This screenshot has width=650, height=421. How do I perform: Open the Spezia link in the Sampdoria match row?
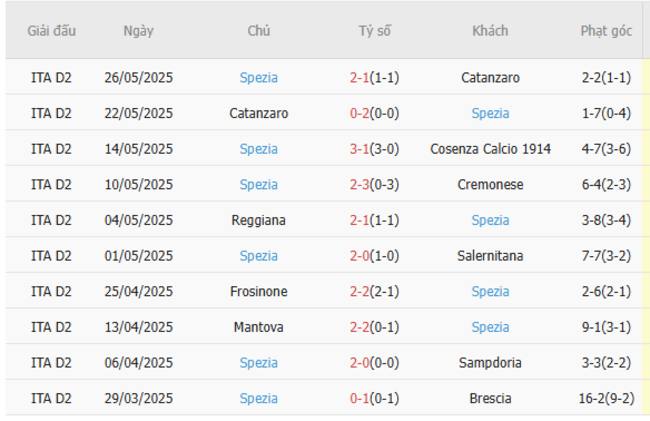coord(259,362)
